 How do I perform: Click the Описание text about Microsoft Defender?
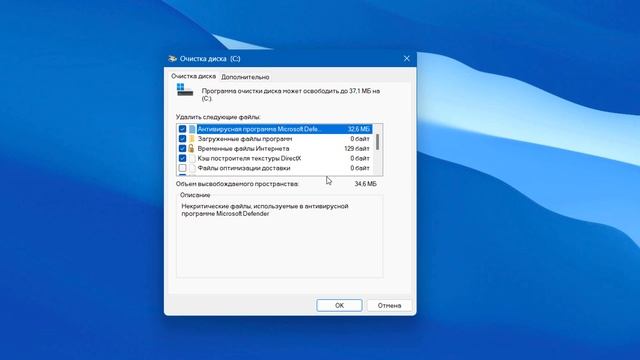[x=265, y=210]
